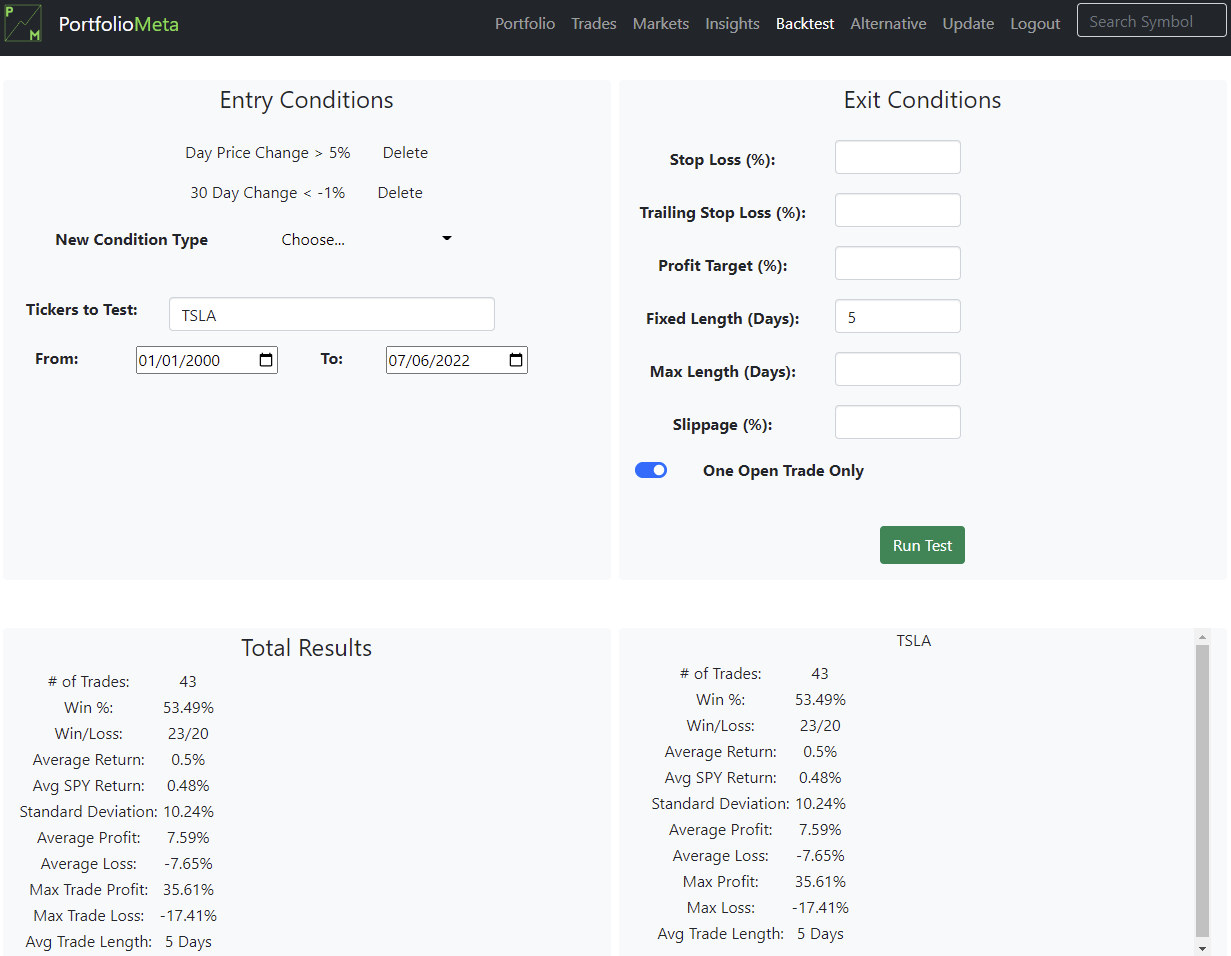Click Total Results Max Trade Loss -17.41%
1231x956 pixels.
click(188, 916)
